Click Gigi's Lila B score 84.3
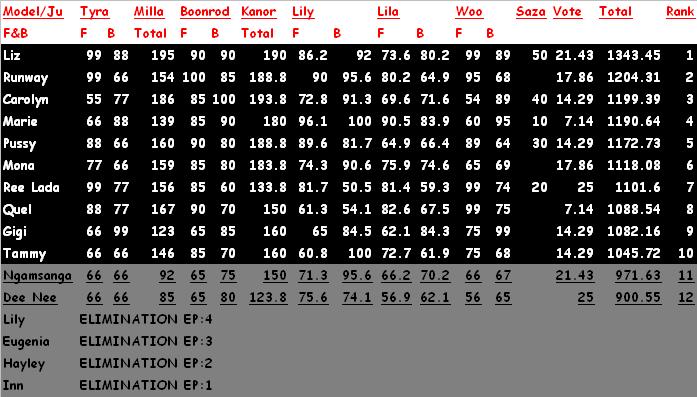 (435, 232)
